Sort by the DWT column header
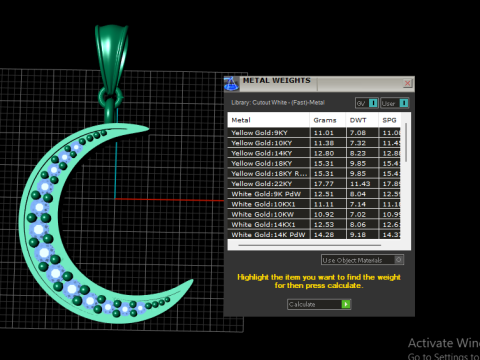Viewport: 480px width, 360px height. coord(362,120)
